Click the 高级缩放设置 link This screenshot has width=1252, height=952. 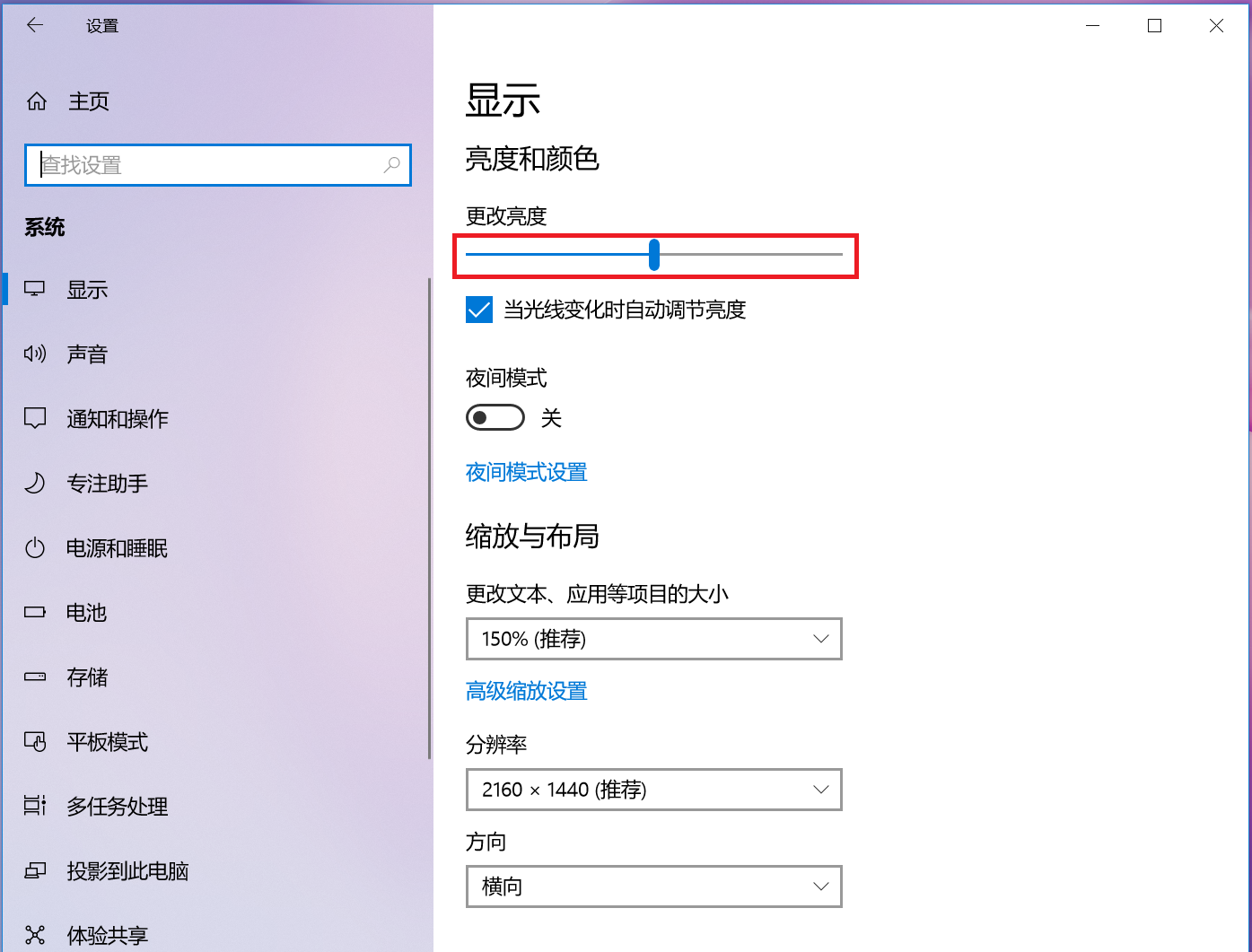[526, 691]
